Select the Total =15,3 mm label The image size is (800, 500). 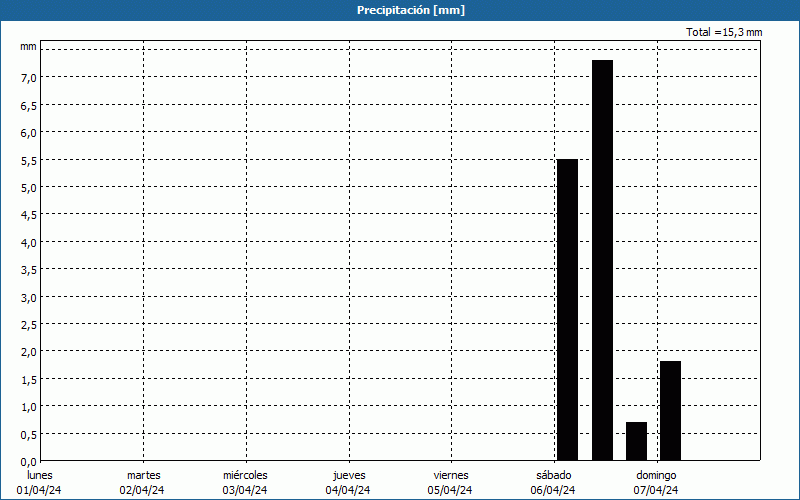724,32
